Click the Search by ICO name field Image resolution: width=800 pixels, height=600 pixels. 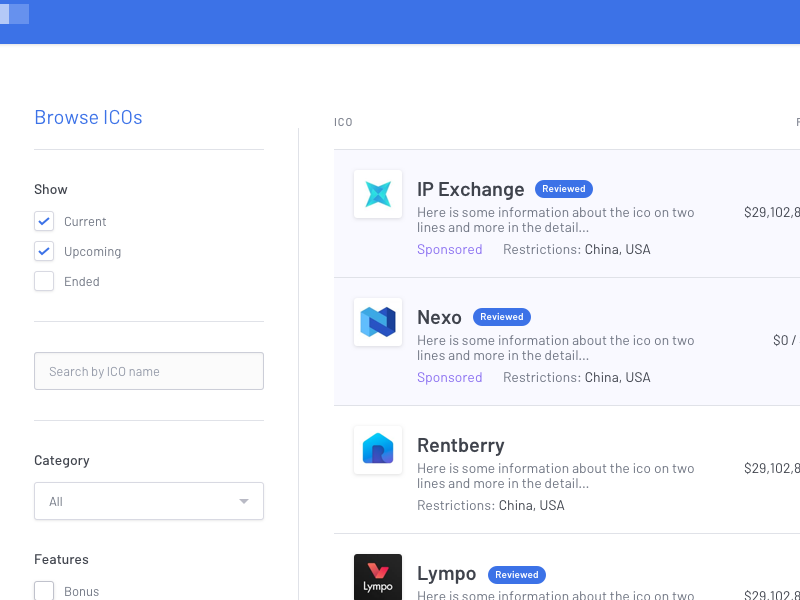point(149,371)
